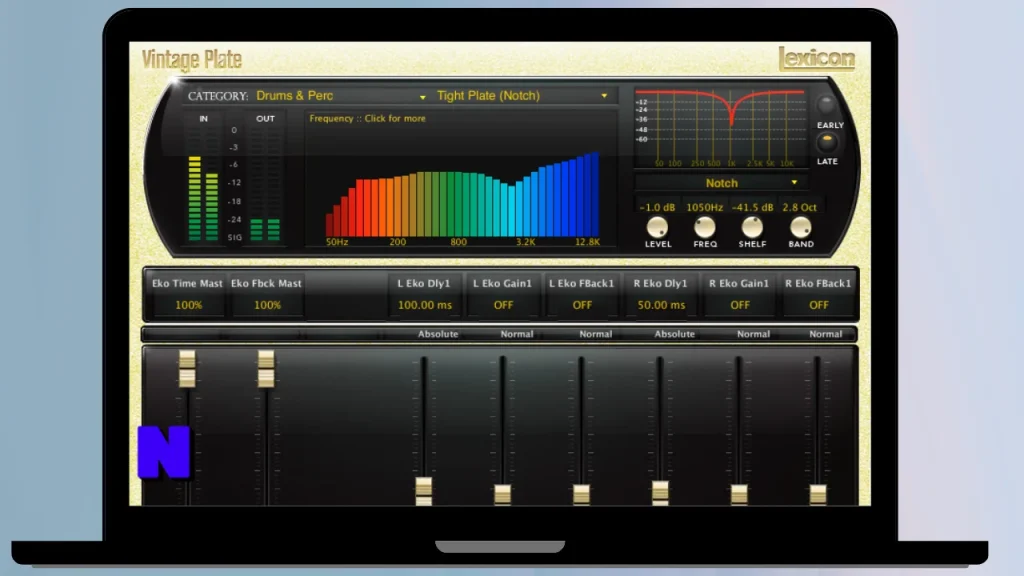Click the L Eko FBack1 OFF value
Image resolution: width=1024 pixels, height=576 pixels.
tap(582, 305)
